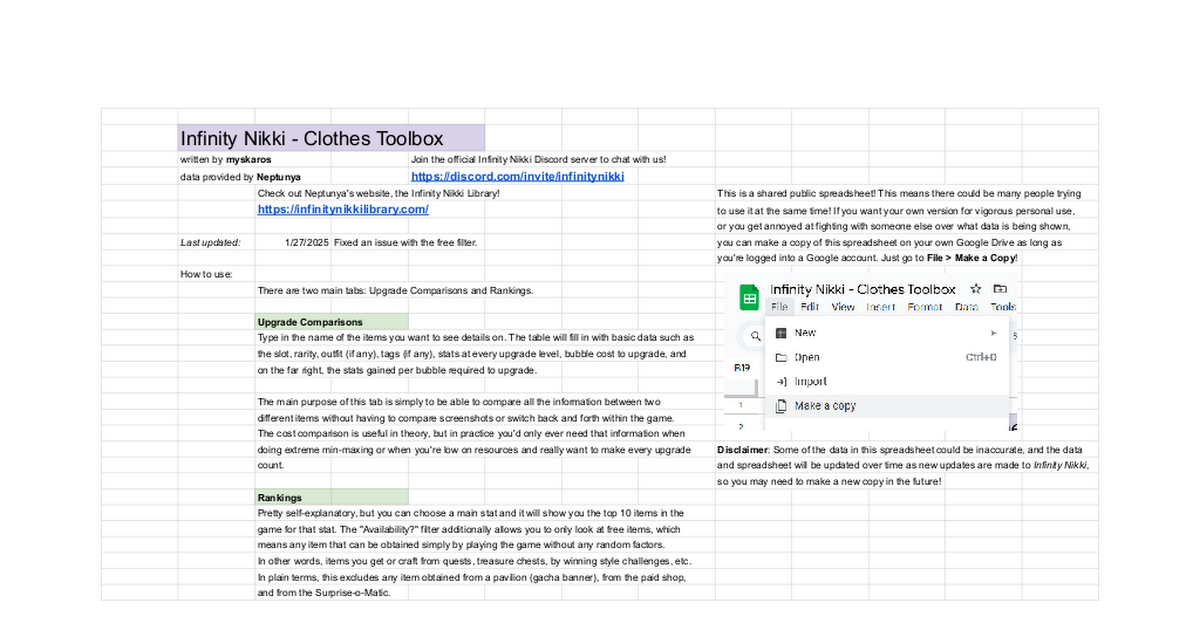
Task: Click the 'Last updated:' label cell
Action: point(210,242)
